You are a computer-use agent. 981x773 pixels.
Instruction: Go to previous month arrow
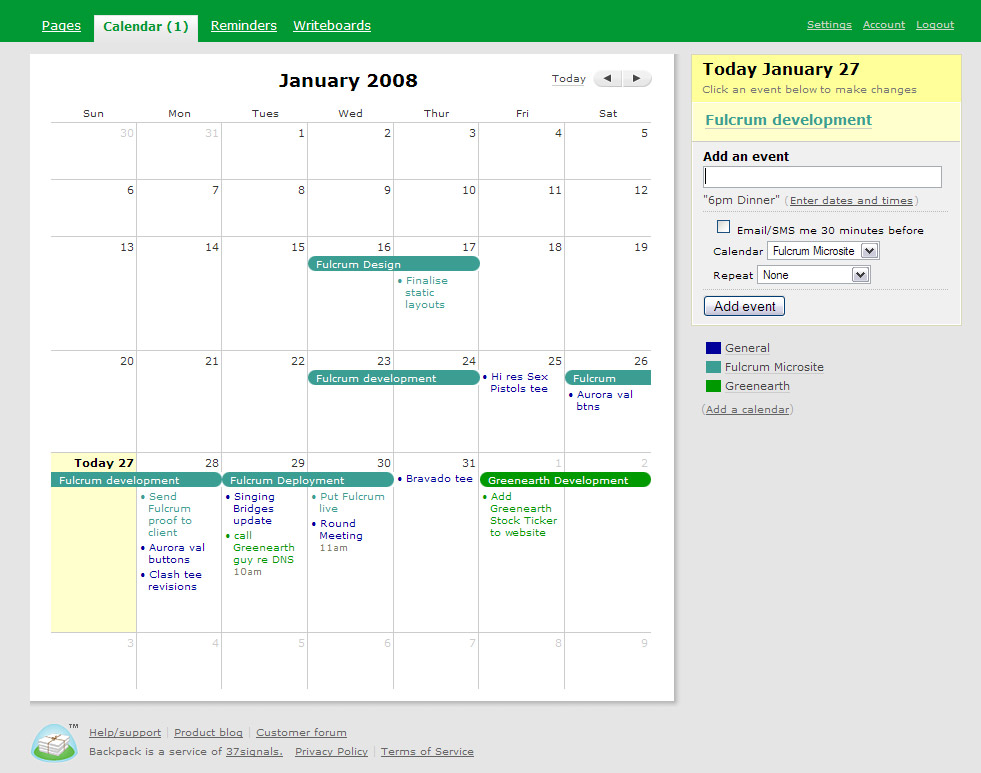[x=607, y=79]
